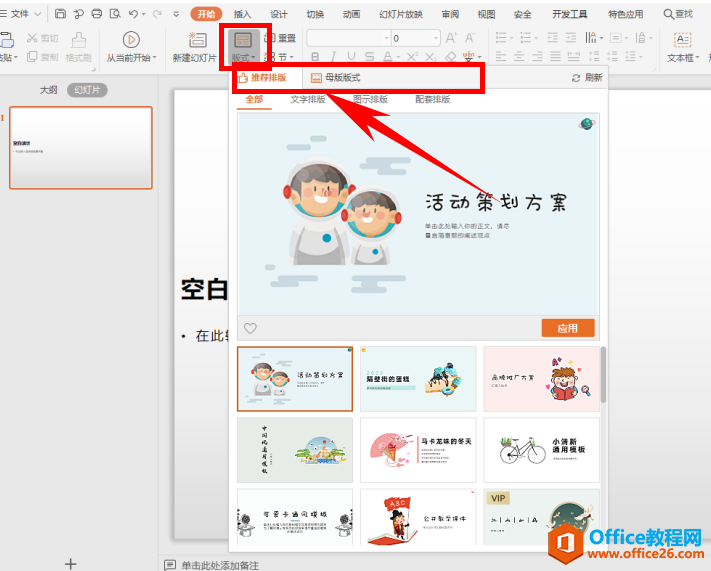Open the 节 section dropdown
Screen dimensions: 711x571
click(285, 57)
